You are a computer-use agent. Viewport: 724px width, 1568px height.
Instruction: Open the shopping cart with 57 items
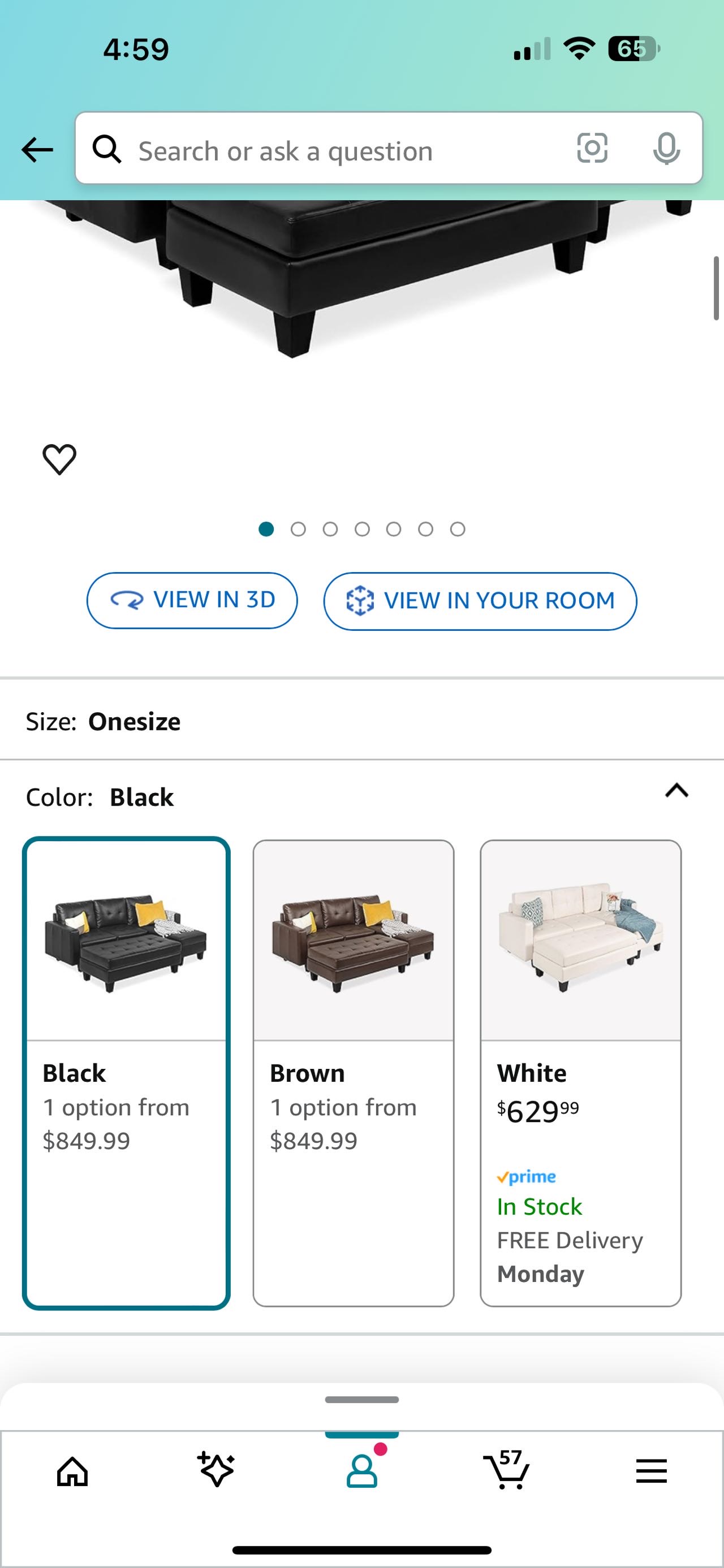coord(507,1471)
